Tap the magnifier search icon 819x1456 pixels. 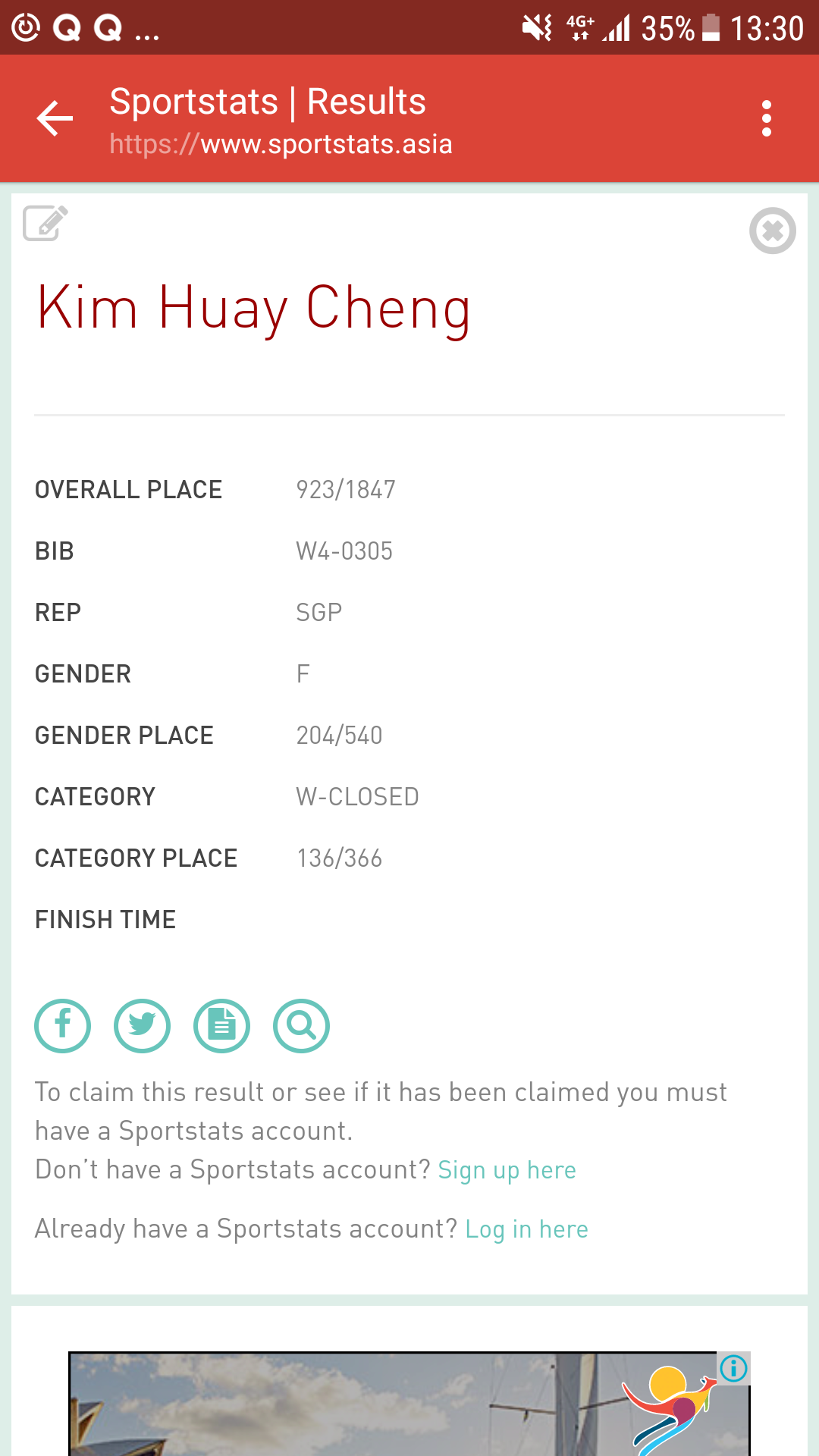coord(302,1025)
